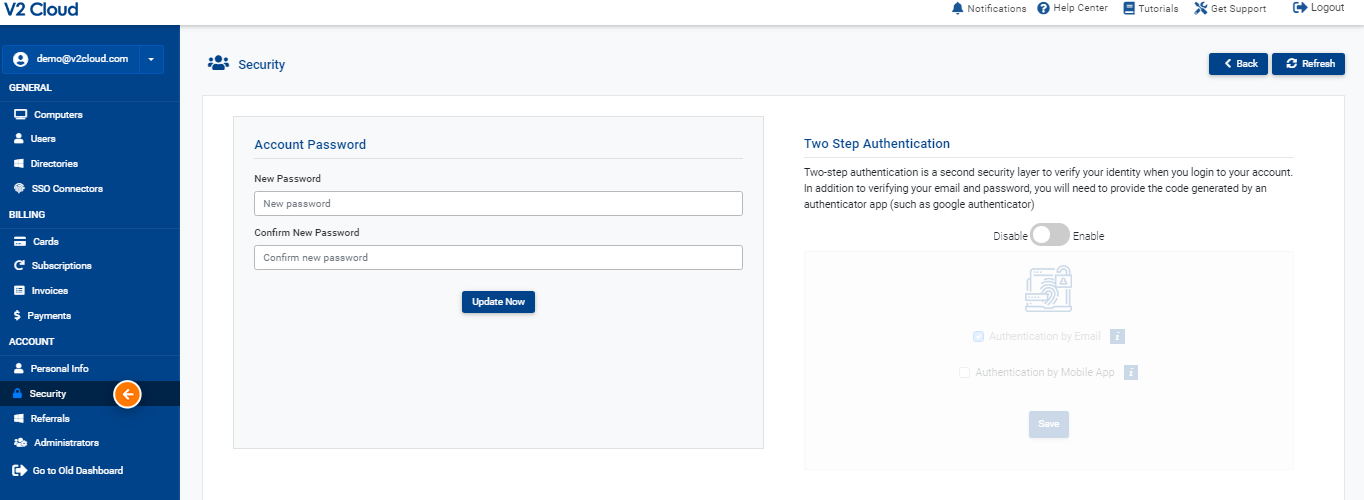Viewport: 1364px width, 500px height.
Task: Check the Authentication by Mobile App checkbox
Action: pyautogui.click(x=964, y=373)
